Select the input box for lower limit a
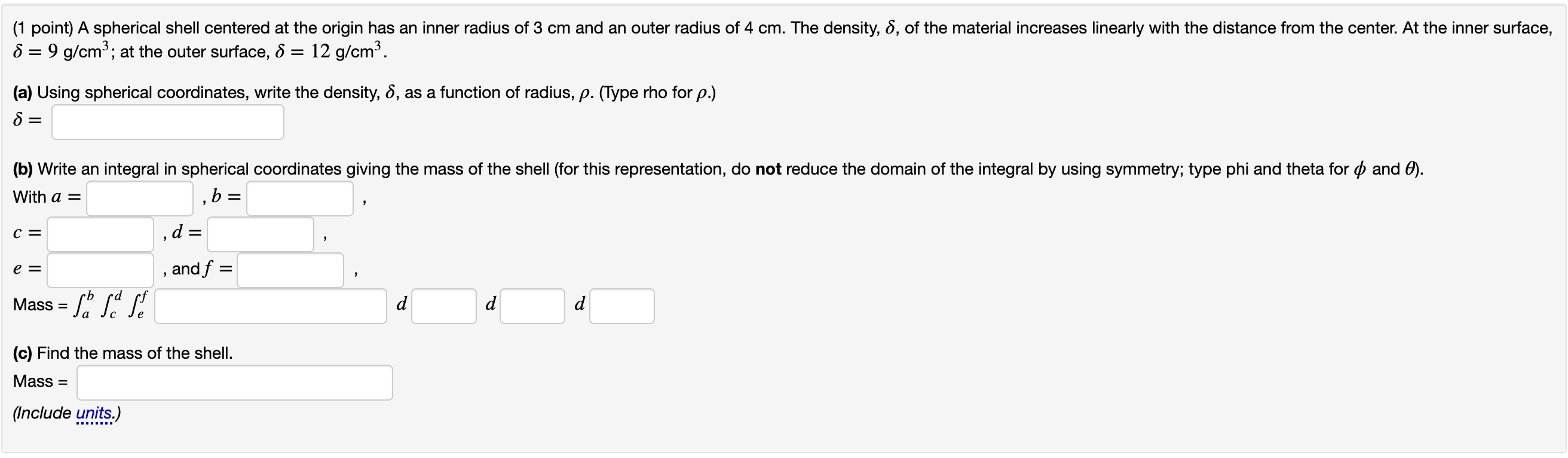Image resolution: width=1568 pixels, height=458 pixels. click(x=139, y=198)
